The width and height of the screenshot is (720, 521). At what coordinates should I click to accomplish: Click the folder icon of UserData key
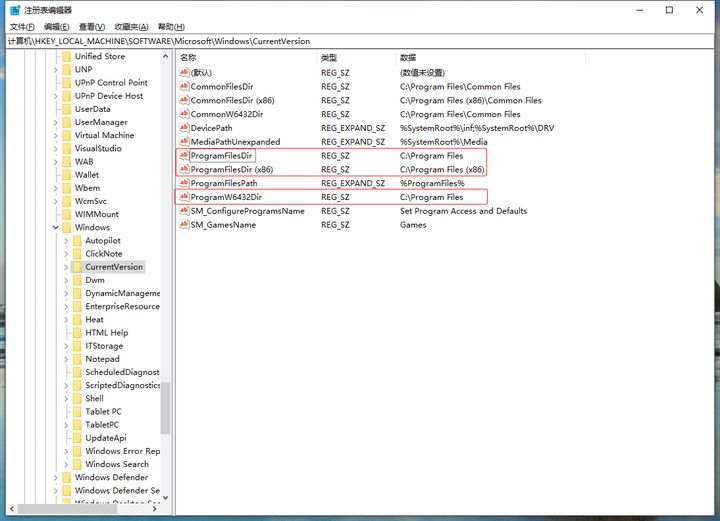67,109
